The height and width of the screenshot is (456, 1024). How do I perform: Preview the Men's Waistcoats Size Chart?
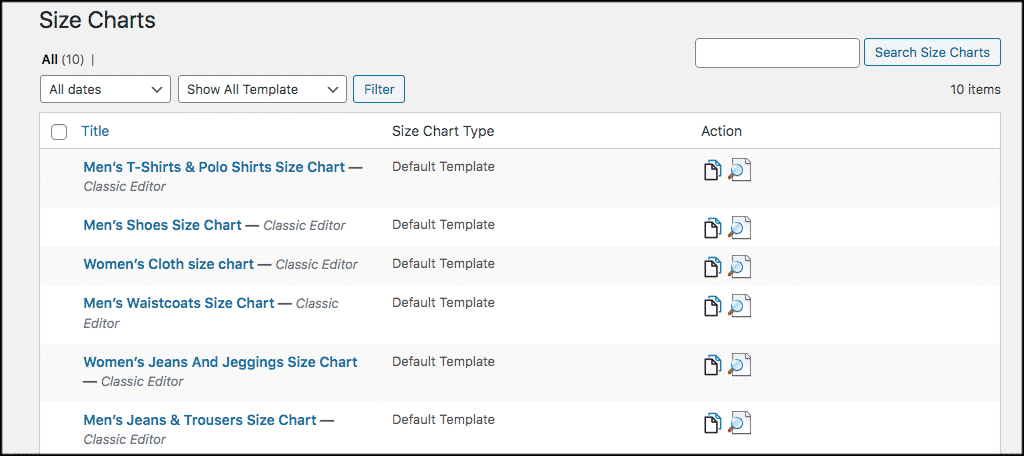[x=739, y=306]
